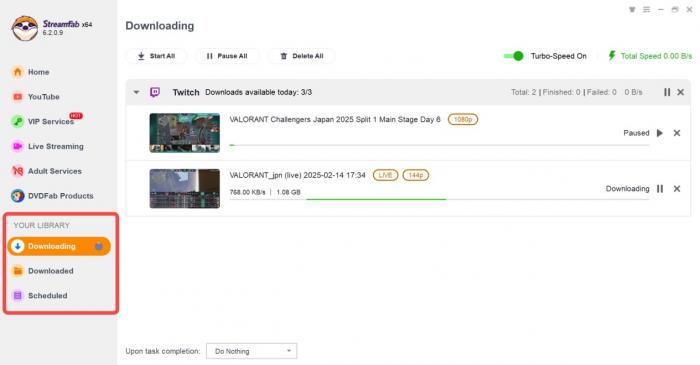Viewport: 700px width, 365px height.
Task: Click the lightning Total Speed icon
Action: coord(612,56)
